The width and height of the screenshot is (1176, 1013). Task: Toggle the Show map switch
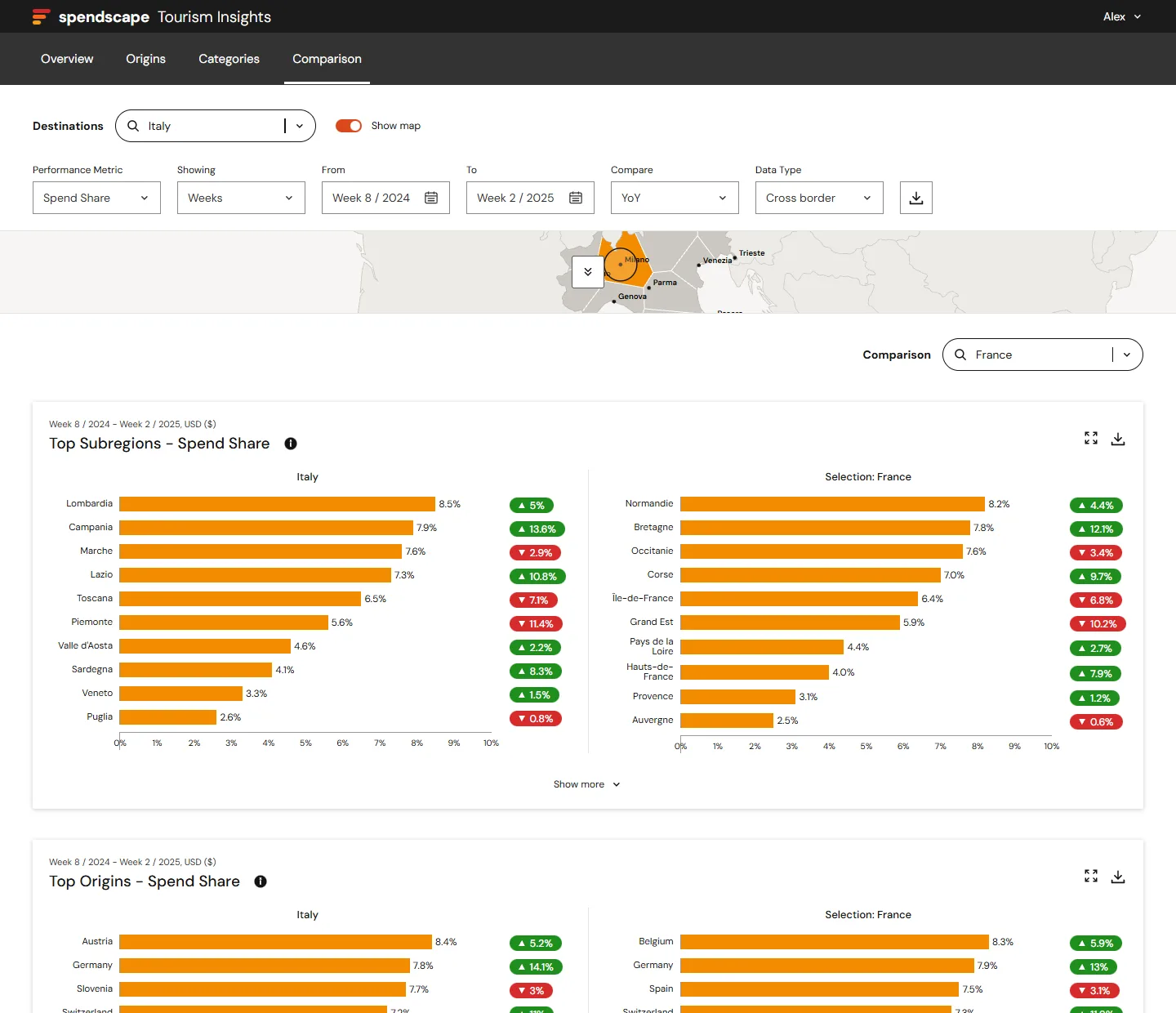[349, 126]
